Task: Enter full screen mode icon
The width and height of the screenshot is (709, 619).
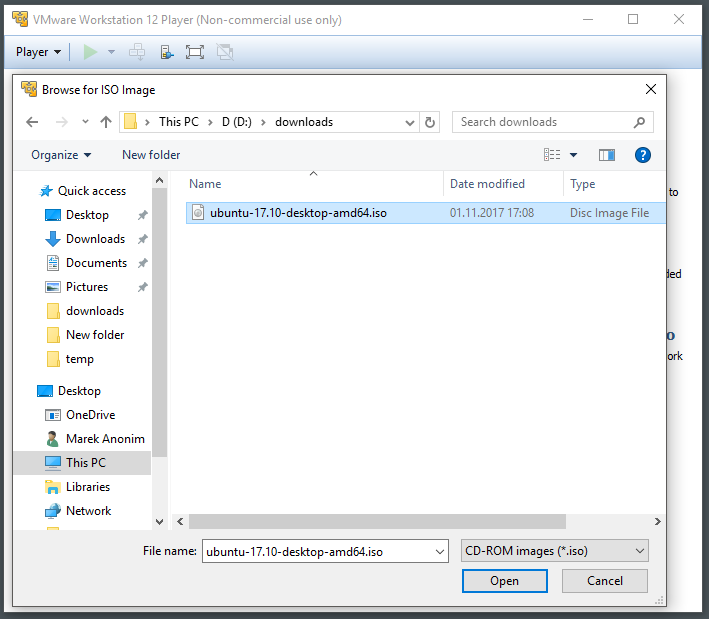Action: coord(195,52)
